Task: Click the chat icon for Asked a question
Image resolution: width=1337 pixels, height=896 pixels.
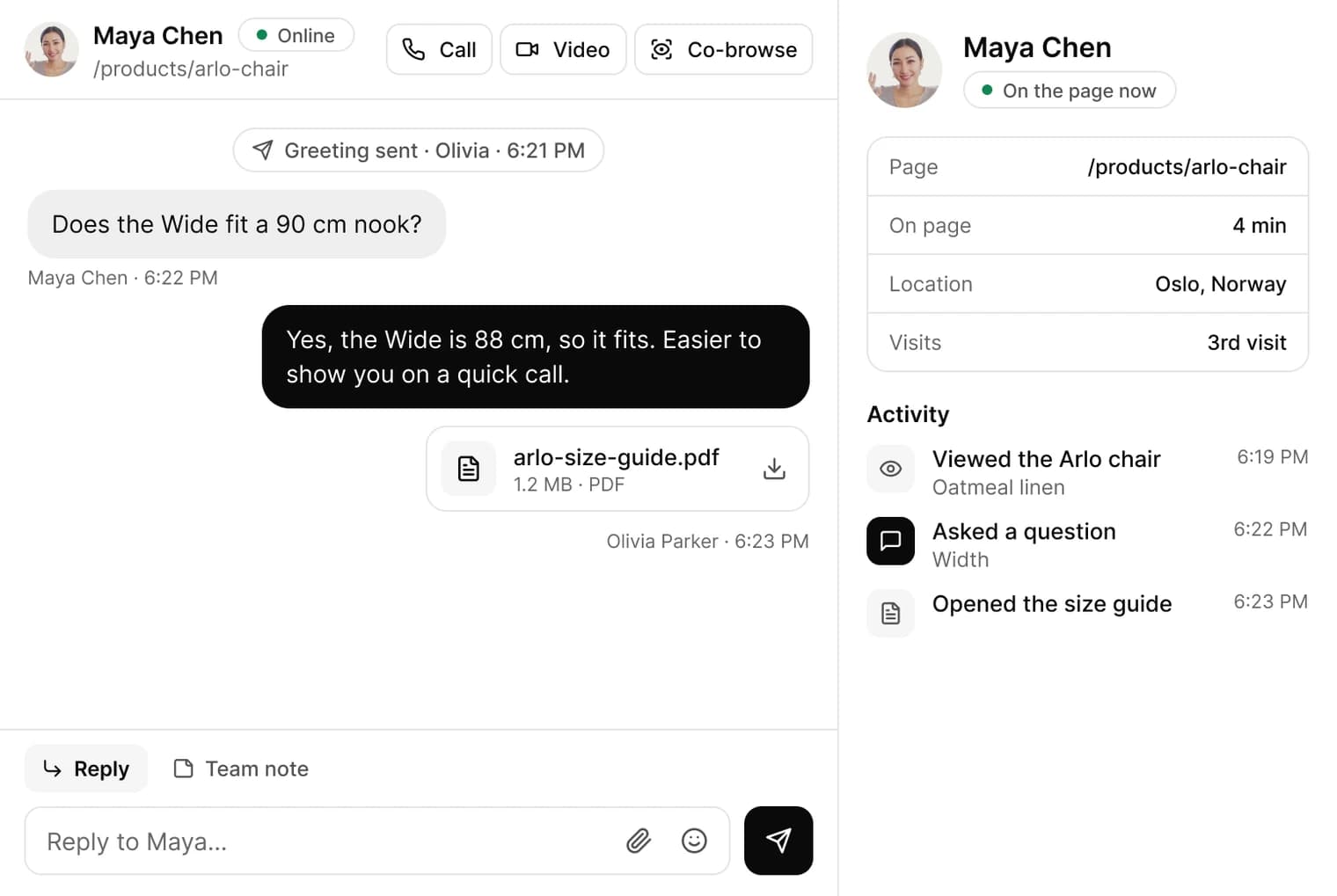Action: pos(890,541)
